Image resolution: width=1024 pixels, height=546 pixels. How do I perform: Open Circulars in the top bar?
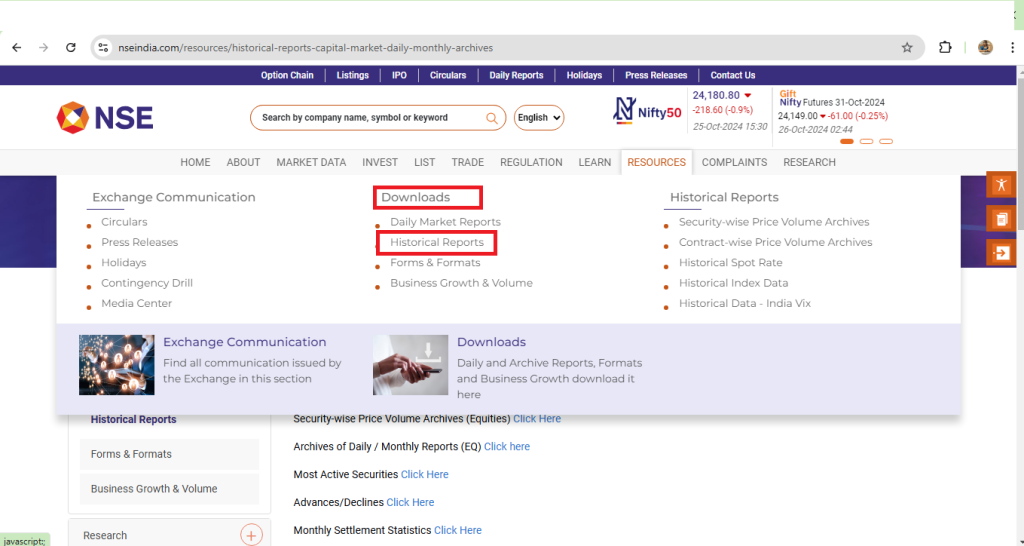[x=448, y=75]
